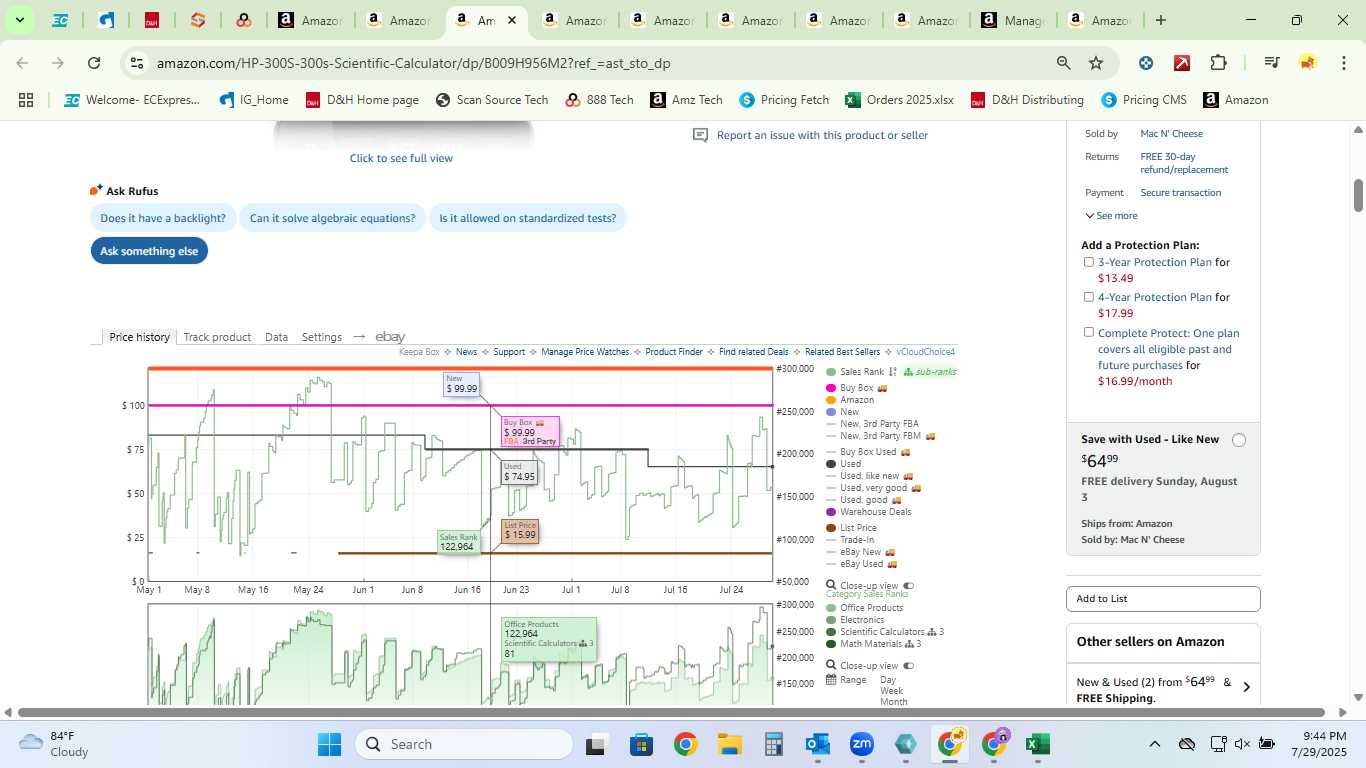Select the Week range option
The height and width of the screenshot is (768, 1366).
pyautogui.click(x=891, y=691)
